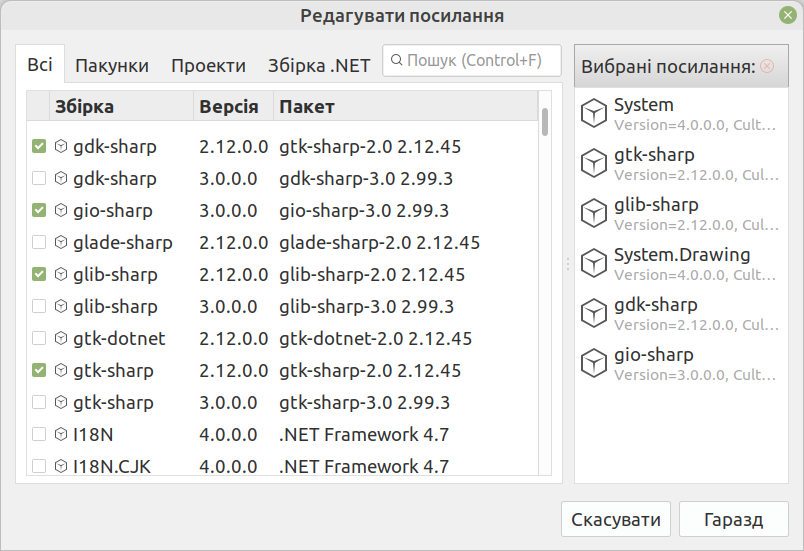Screen dimensions: 804x551
Task: Sort by the Версія column header
Action: (233, 107)
